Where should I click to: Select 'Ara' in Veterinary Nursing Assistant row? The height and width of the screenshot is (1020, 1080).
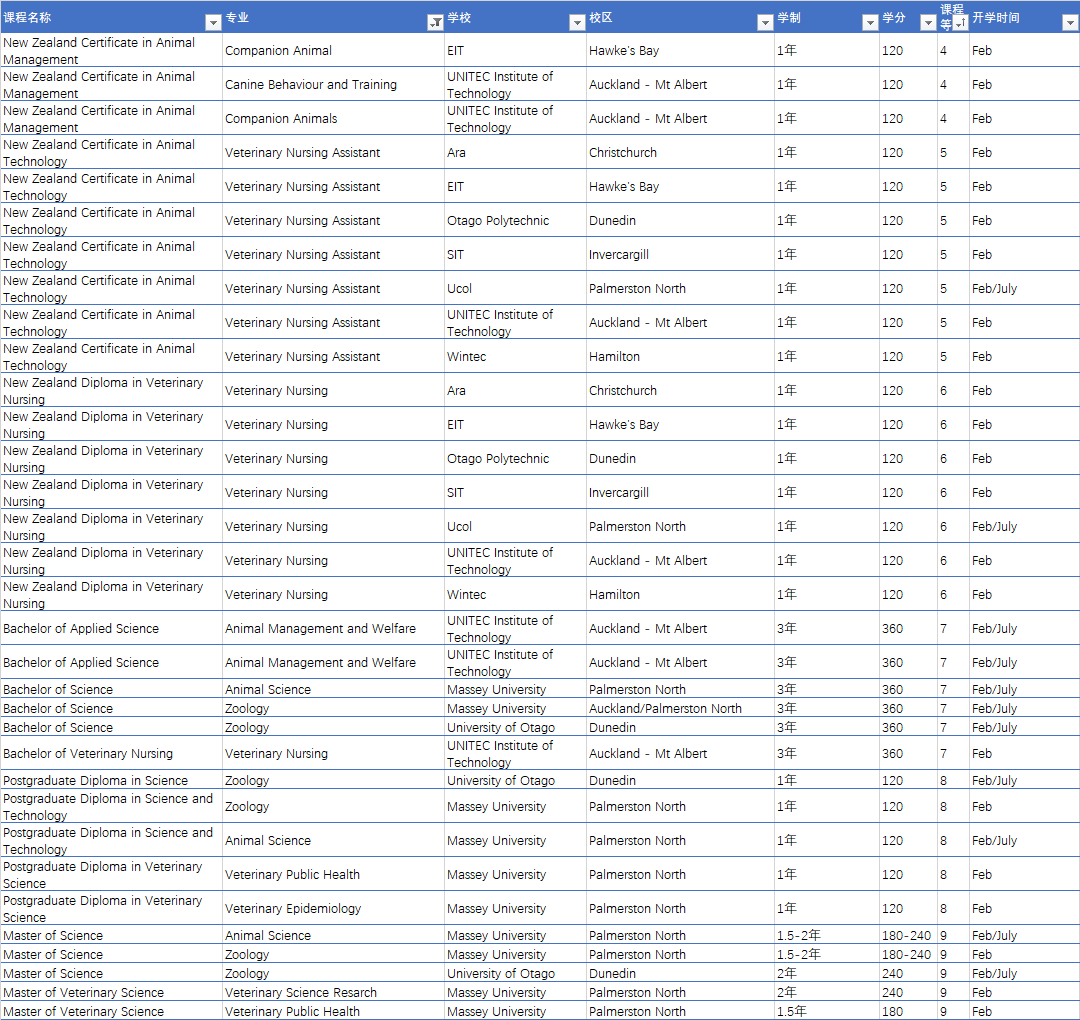515,153
